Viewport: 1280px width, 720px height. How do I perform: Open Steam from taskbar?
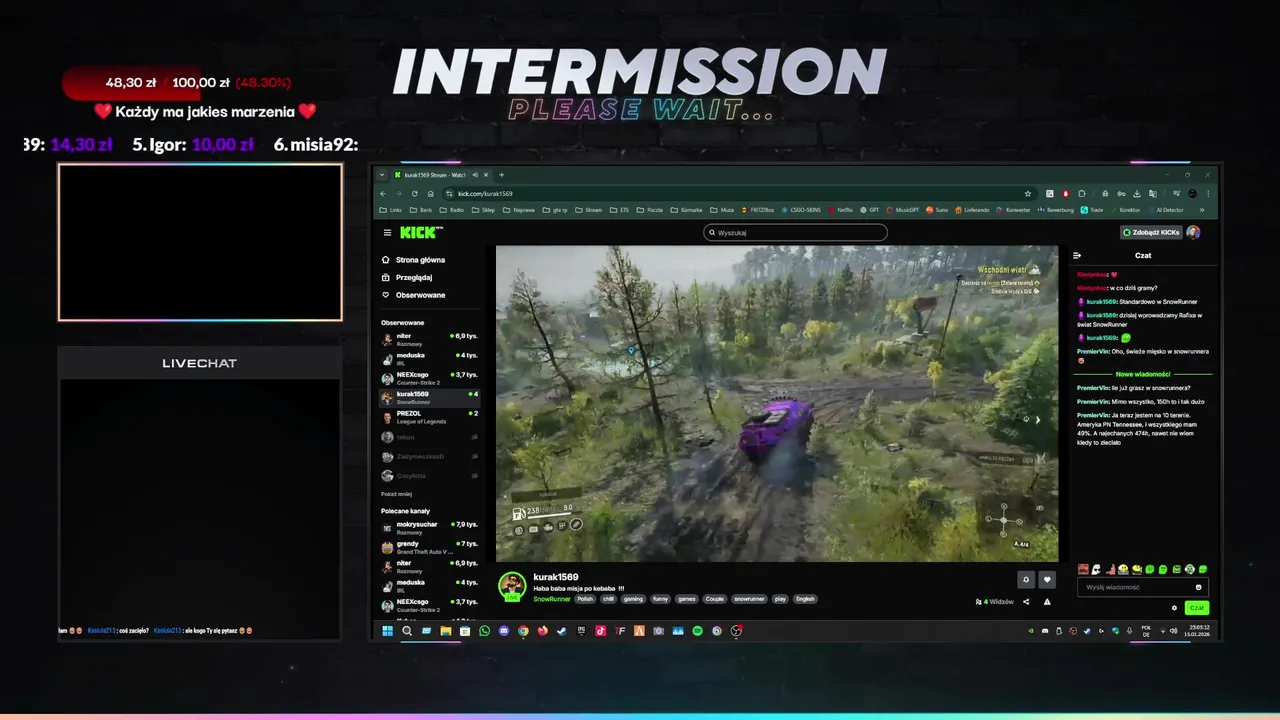562,631
